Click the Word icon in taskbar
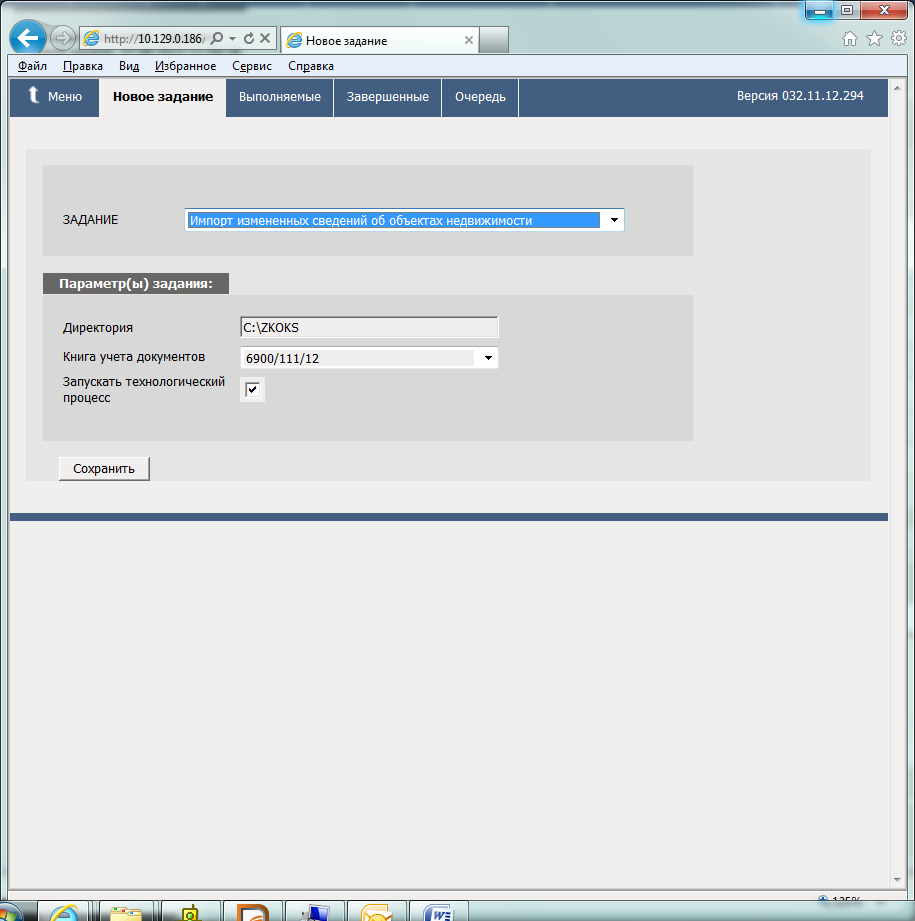Screen dimensions: 915x921 439,912
